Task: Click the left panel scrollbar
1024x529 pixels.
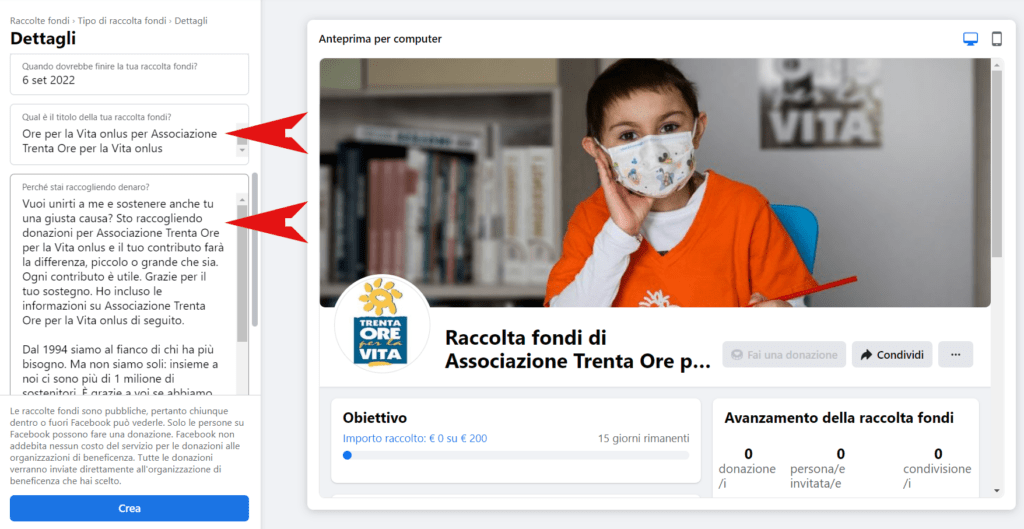Action: tap(255, 249)
